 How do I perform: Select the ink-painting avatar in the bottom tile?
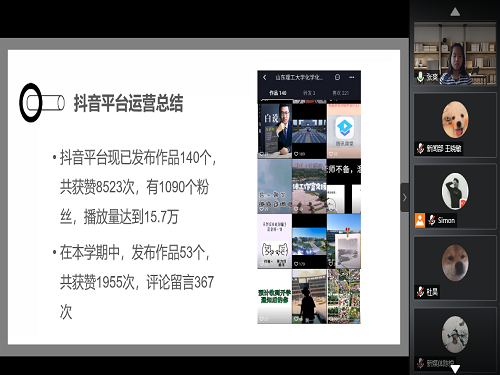[455, 334]
